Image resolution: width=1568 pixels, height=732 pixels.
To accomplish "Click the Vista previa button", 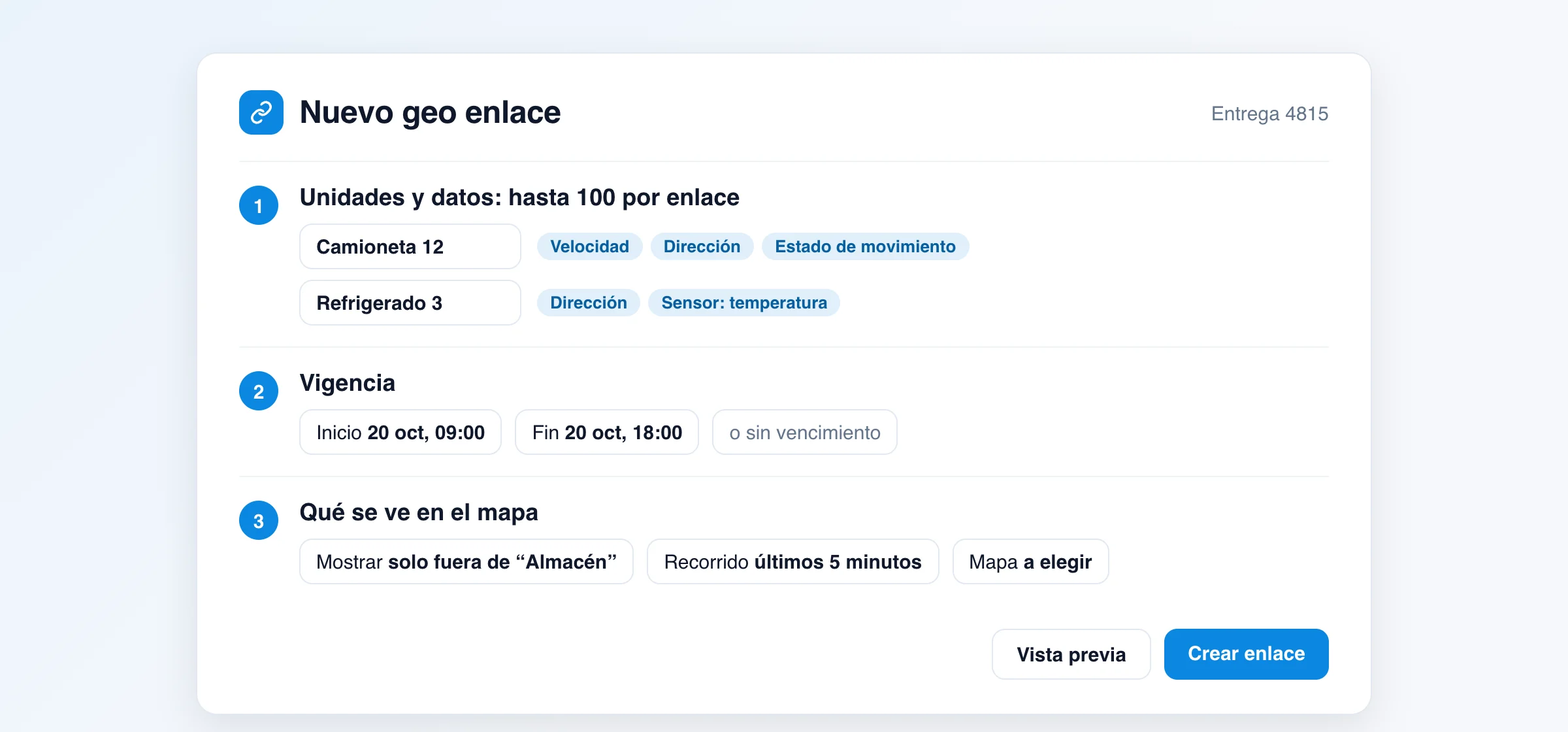I will 1071,654.
